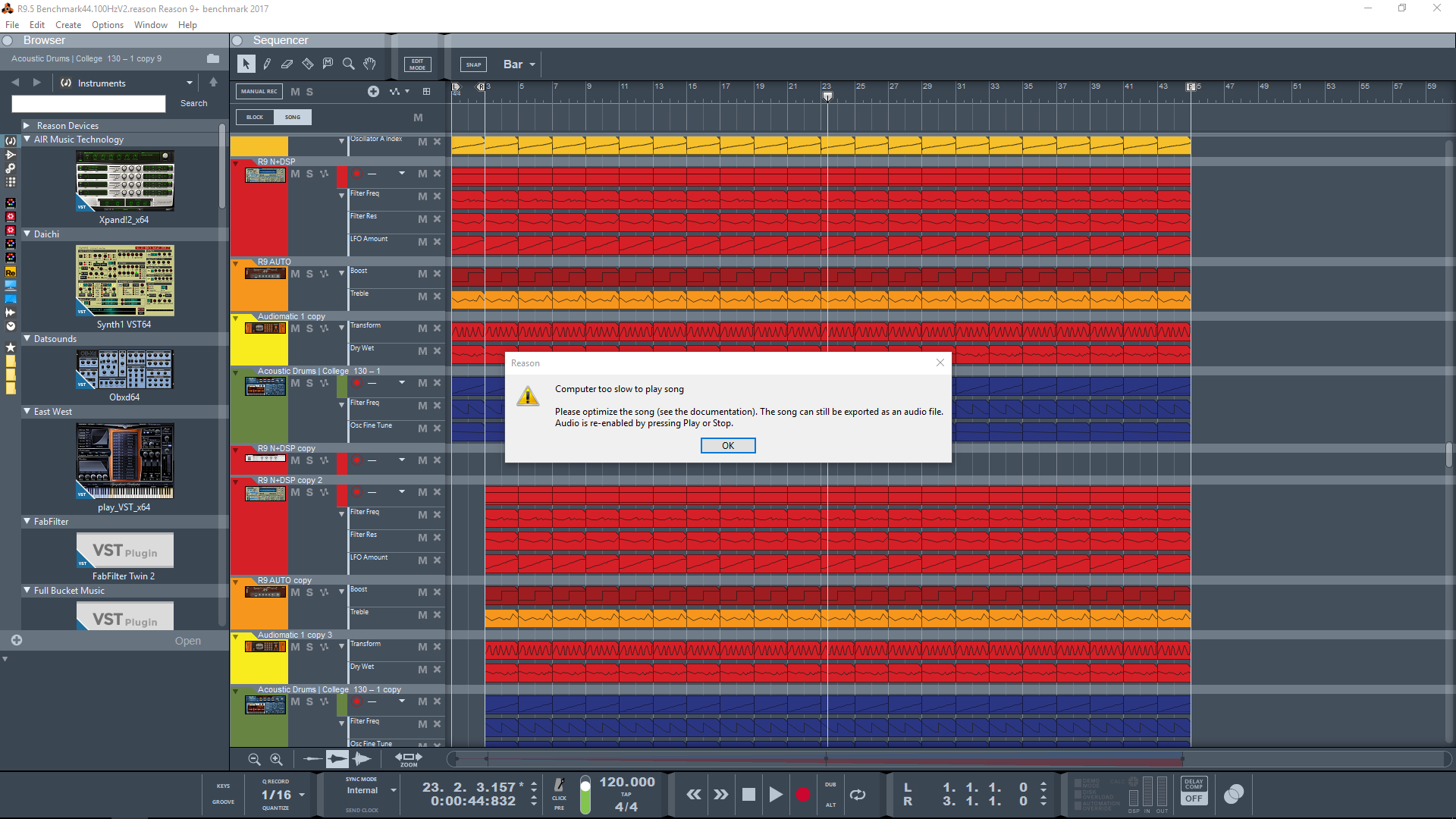Viewport: 1456px width, 819px height.
Task: Open the Options menu
Action: pos(108,25)
